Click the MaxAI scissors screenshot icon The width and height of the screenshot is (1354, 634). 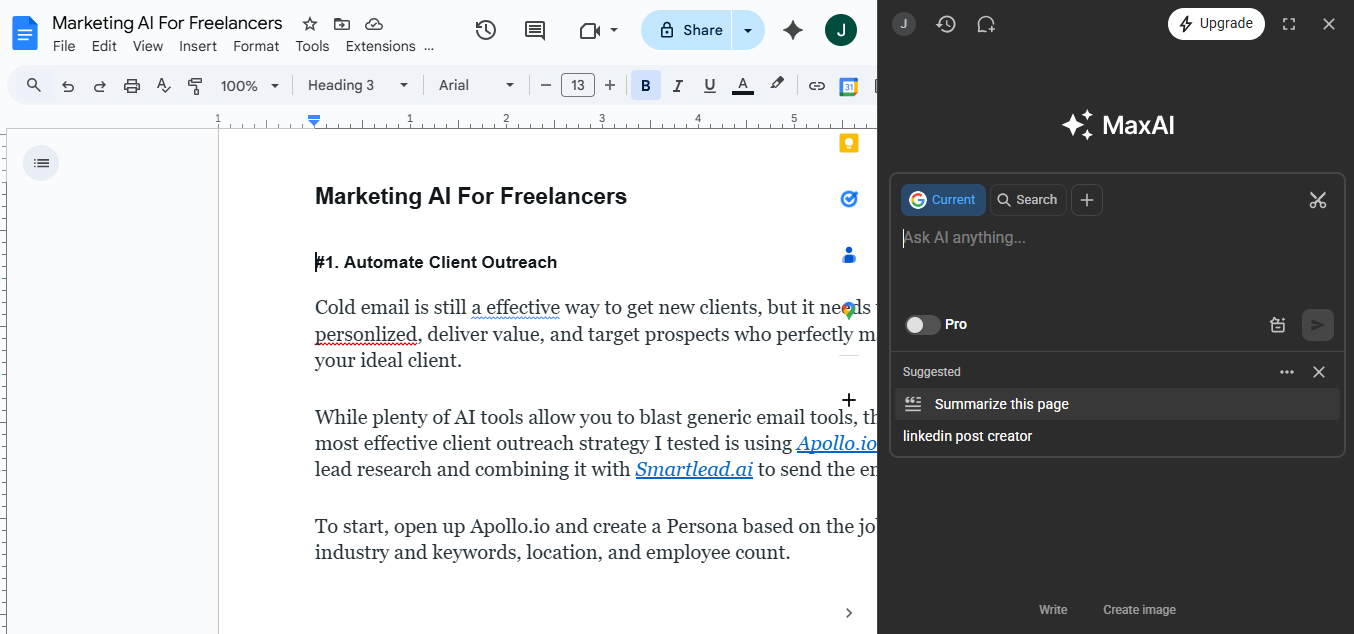(x=1317, y=200)
